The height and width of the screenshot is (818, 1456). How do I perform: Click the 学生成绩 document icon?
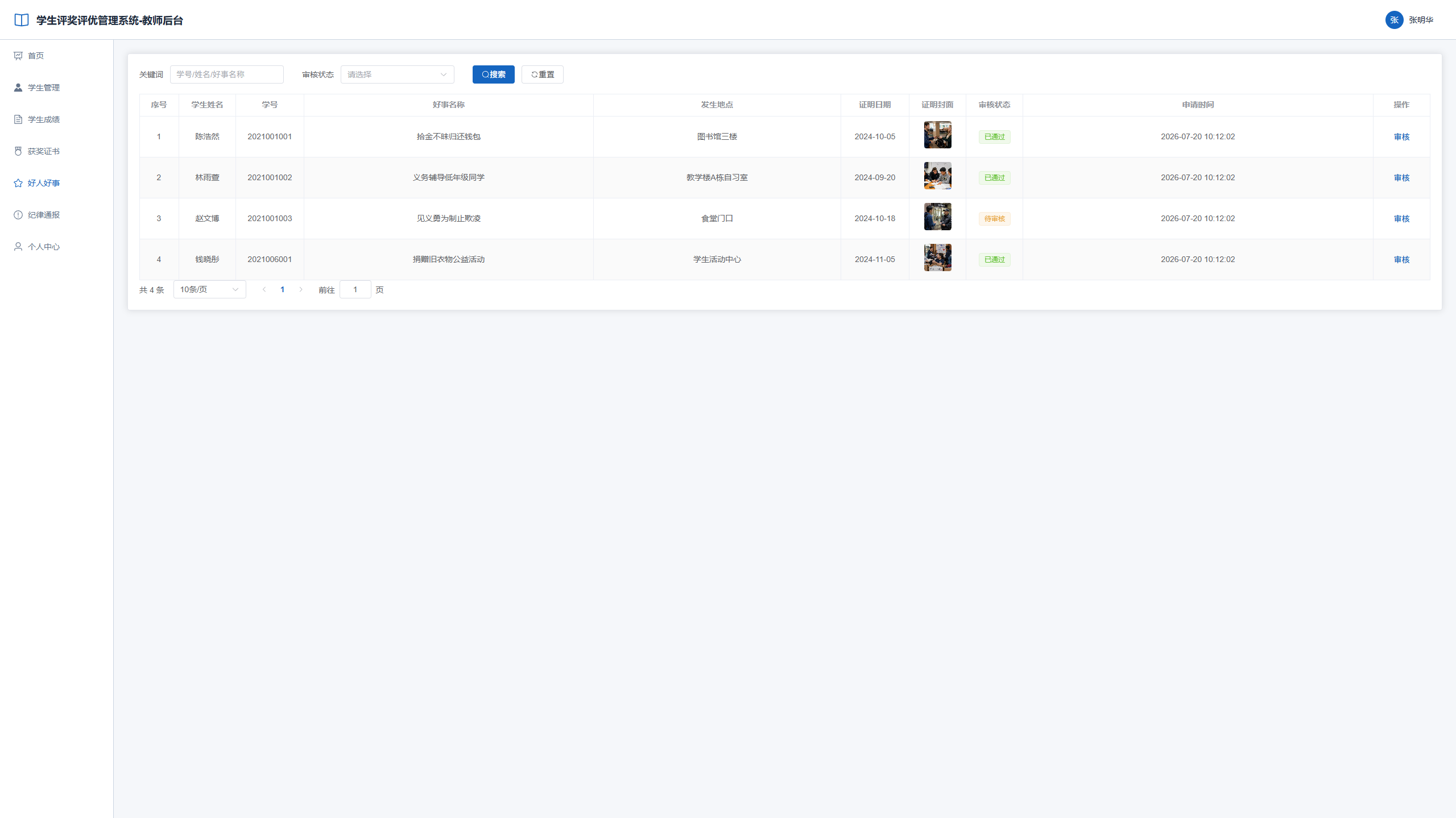(x=18, y=119)
